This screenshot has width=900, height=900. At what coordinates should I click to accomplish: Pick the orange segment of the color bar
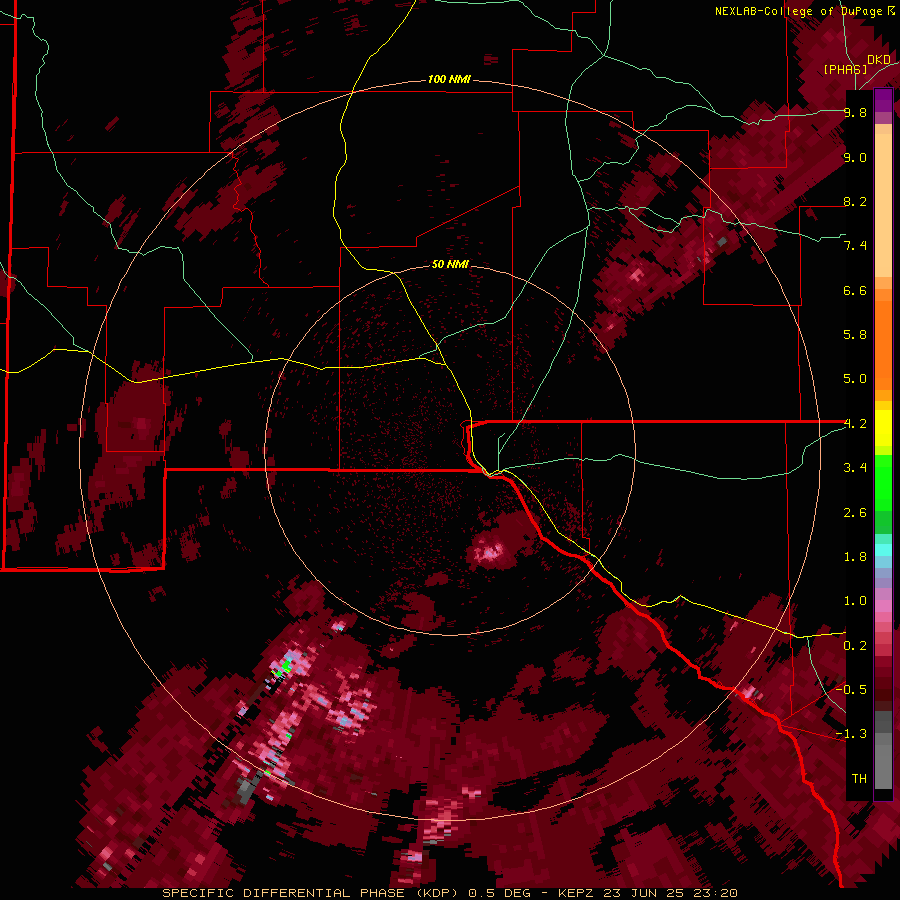tap(883, 346)
